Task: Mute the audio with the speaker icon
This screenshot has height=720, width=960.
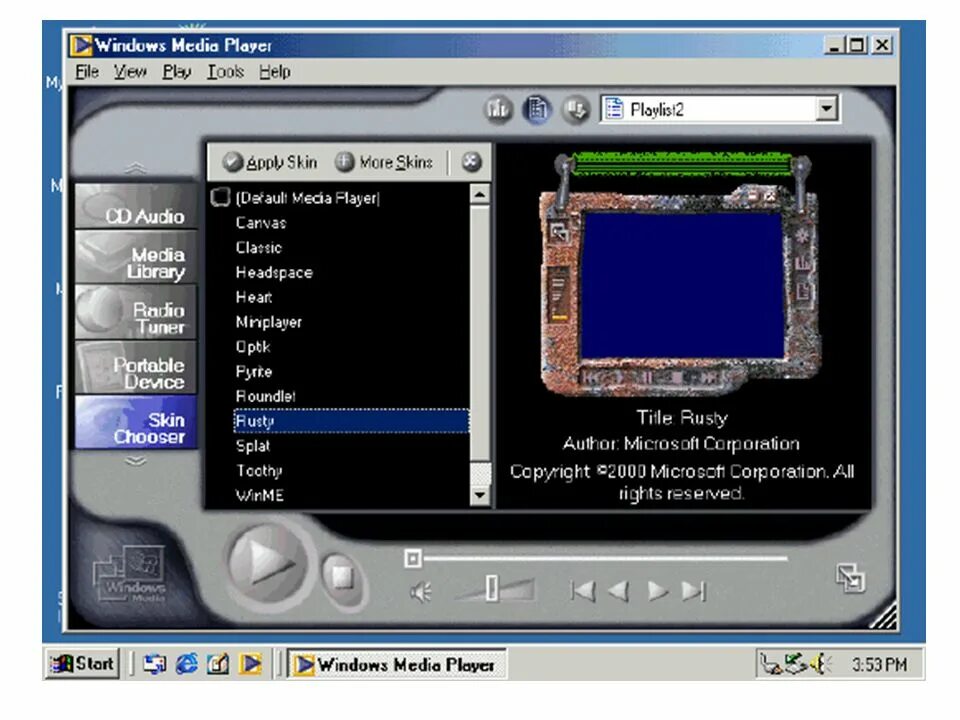Action: pos(421,592)
